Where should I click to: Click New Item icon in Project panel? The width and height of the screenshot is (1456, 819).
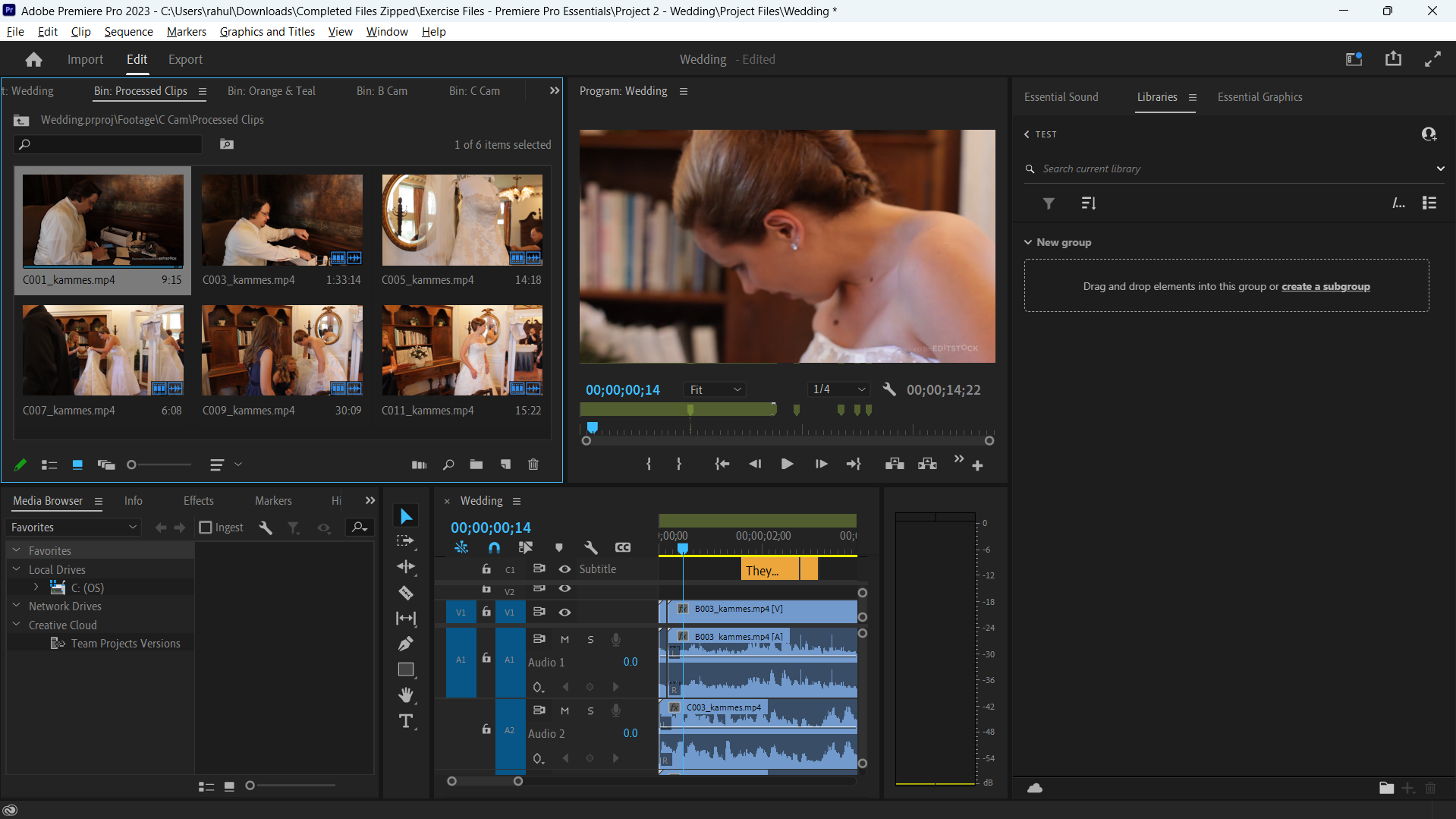click(x=505, y=465)
